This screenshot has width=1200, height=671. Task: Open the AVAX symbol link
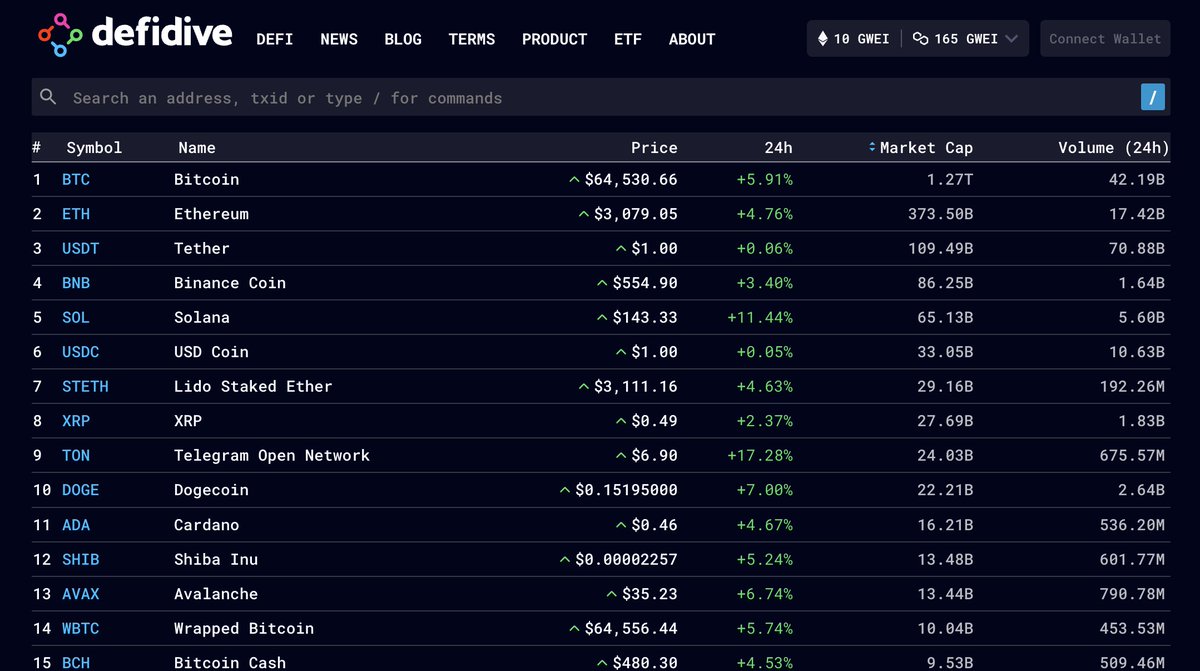click(81, 594)
